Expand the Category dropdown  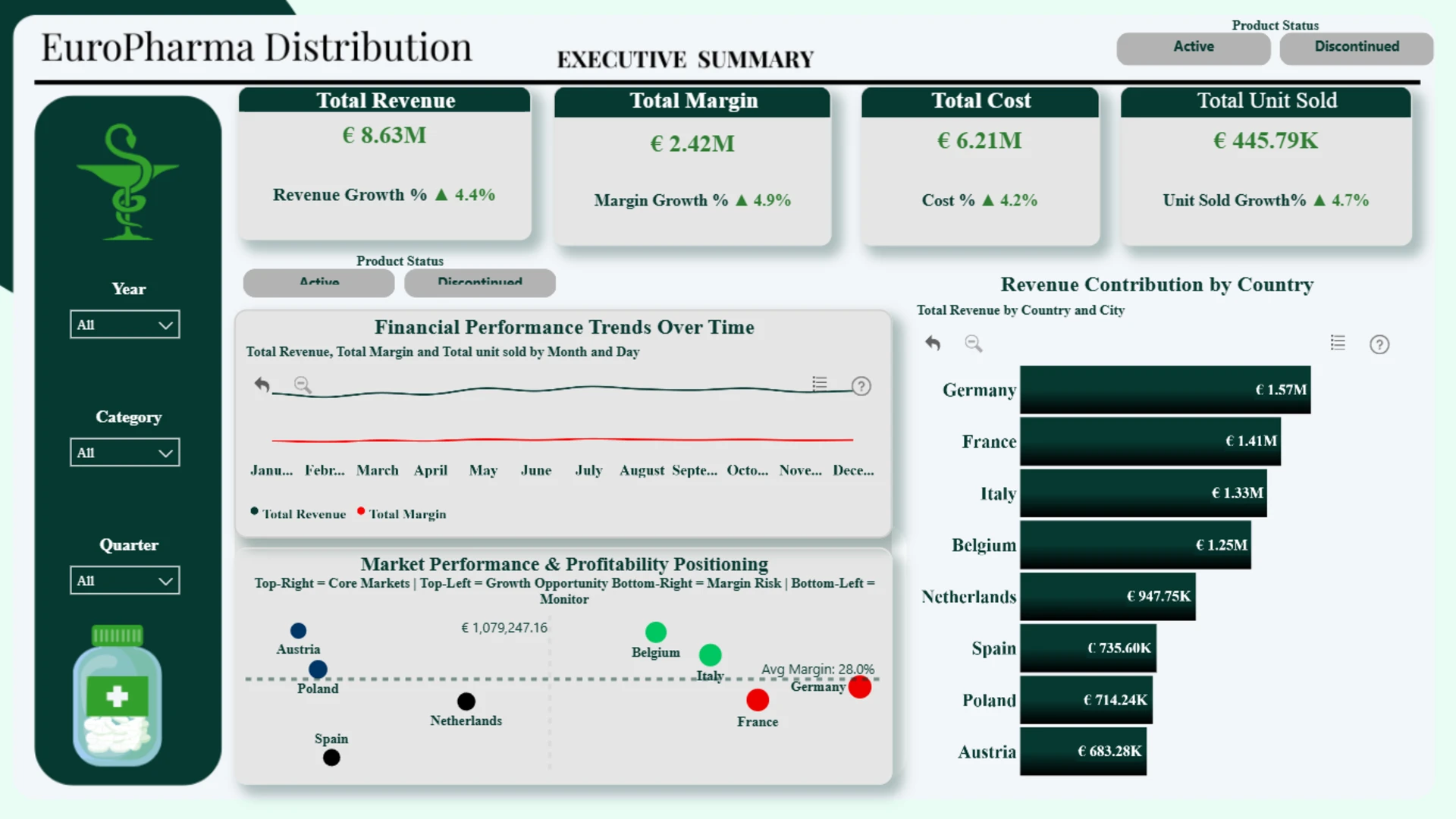125,453
